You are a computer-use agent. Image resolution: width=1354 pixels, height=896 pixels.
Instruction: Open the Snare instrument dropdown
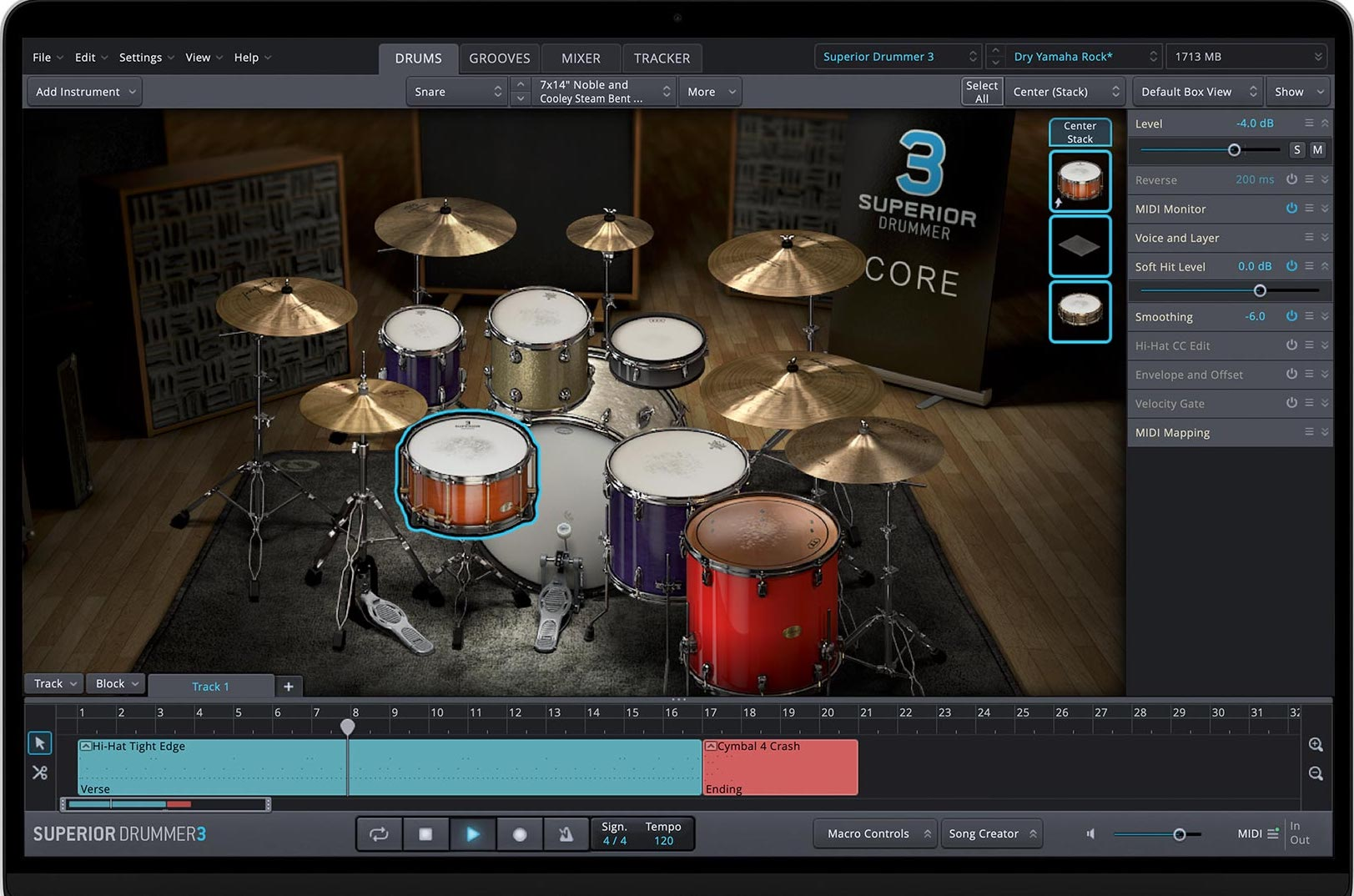tap(457, 92)
